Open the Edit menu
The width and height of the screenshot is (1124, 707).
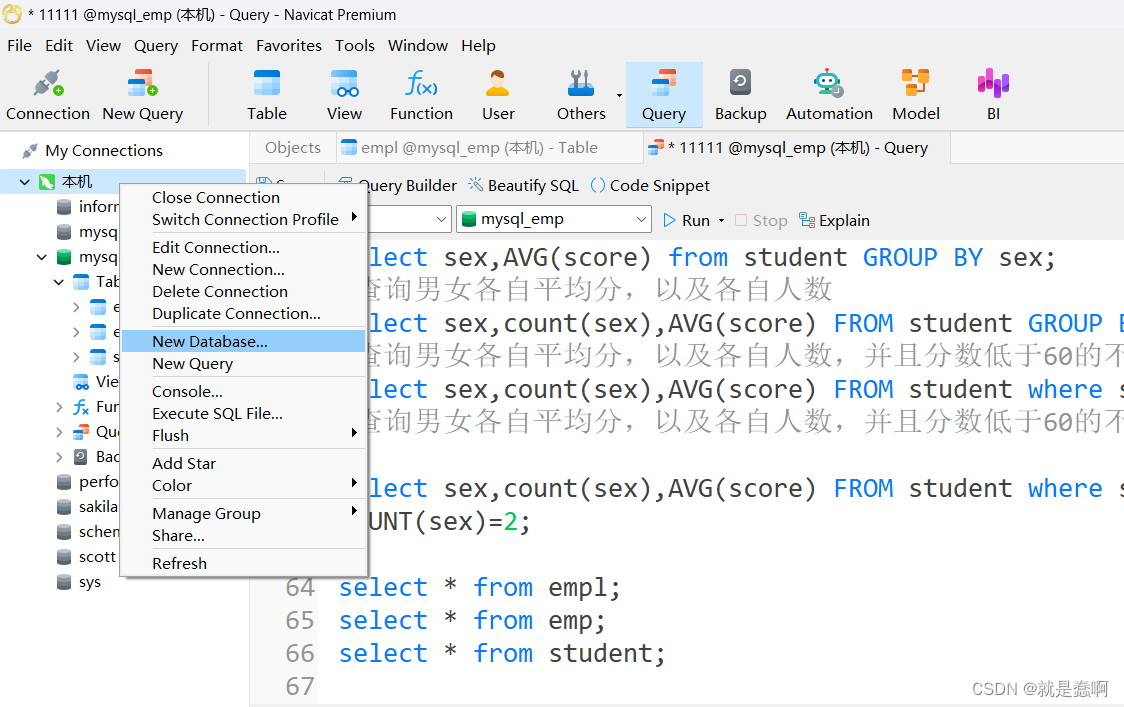59,46
